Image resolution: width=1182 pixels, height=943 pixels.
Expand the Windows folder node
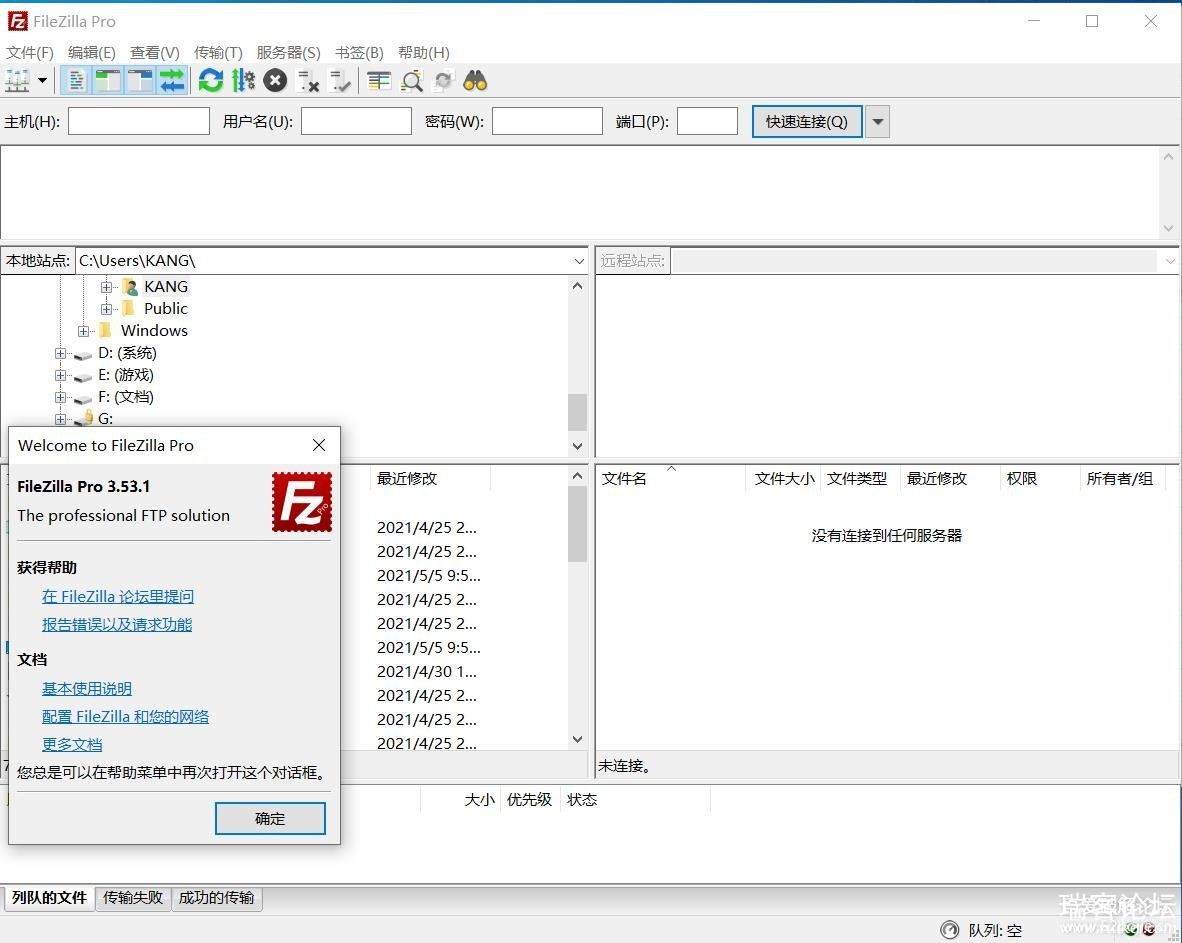83,331
